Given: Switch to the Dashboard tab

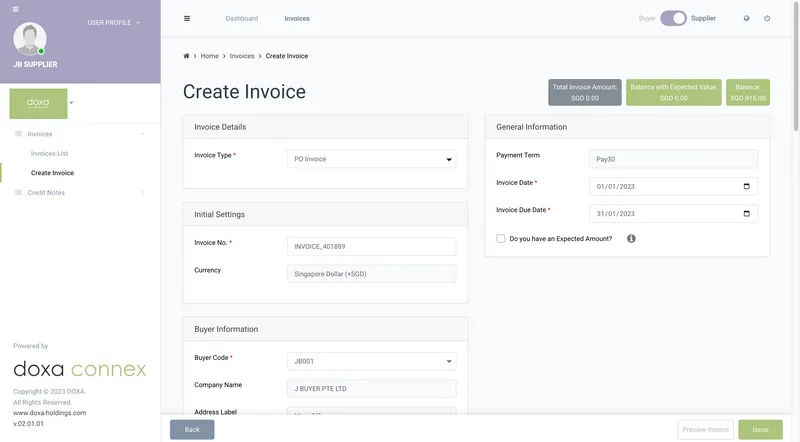Looking at the screenshot, I should tap(241, 18).
